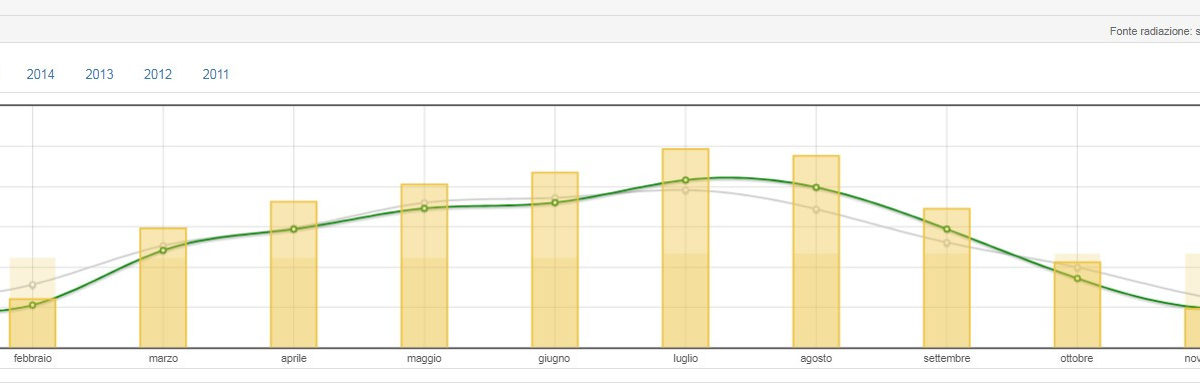Image resolution: width=1200 pixels, height=383 pixels.
Task: Click the marzo yellow bar
Action: point(163,288)
